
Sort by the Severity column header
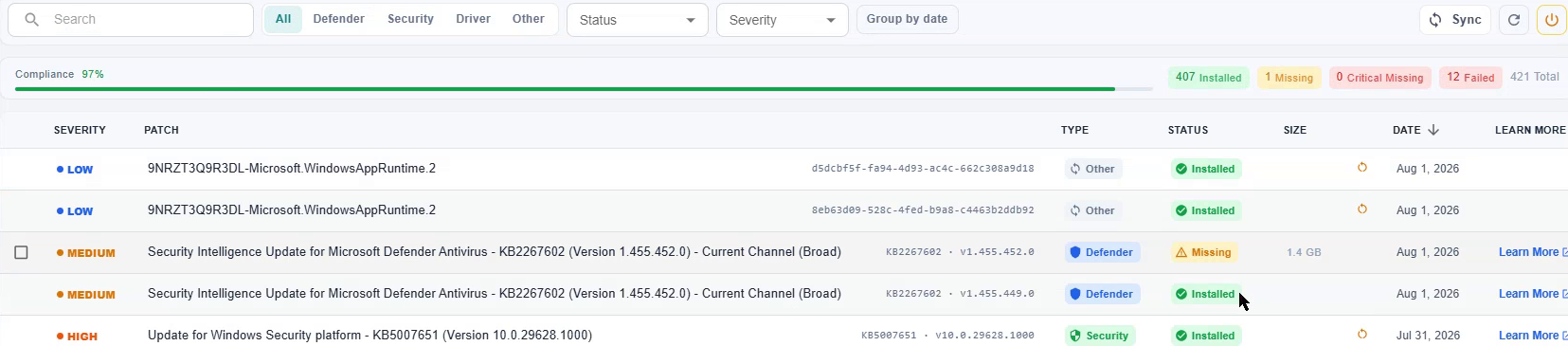(80, 130)
